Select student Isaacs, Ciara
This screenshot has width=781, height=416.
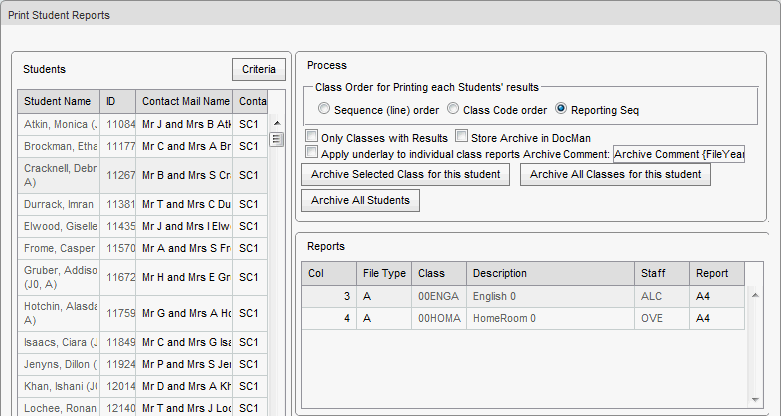click(59, 342)
